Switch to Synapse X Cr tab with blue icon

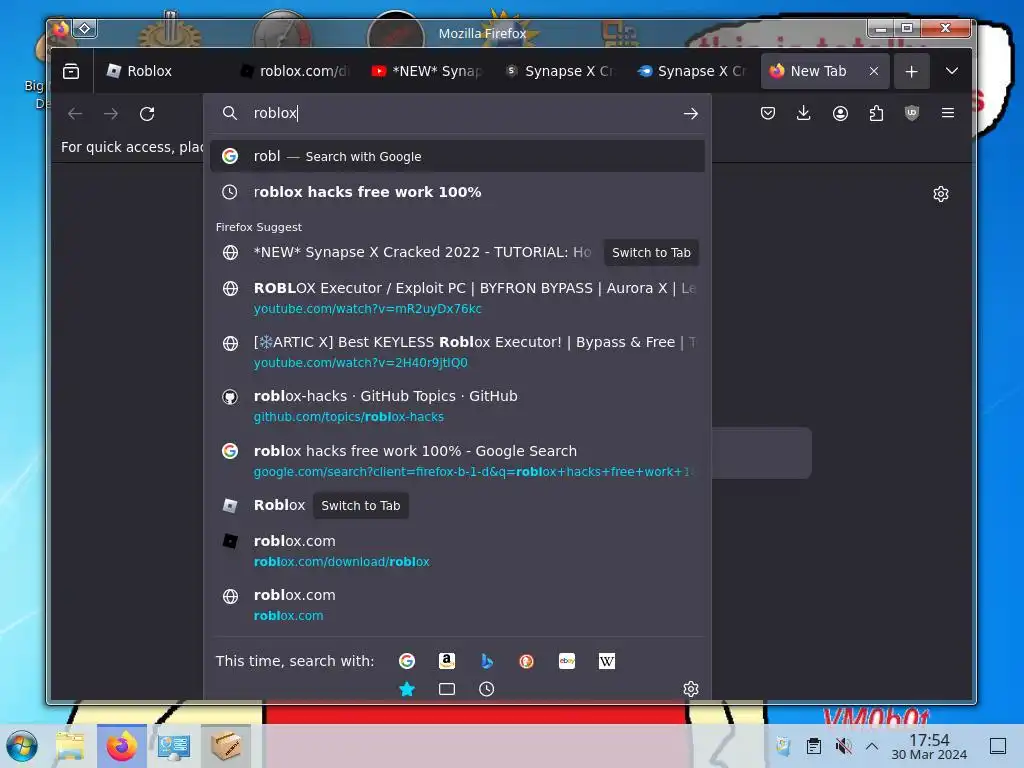click(x=692, y=71)
